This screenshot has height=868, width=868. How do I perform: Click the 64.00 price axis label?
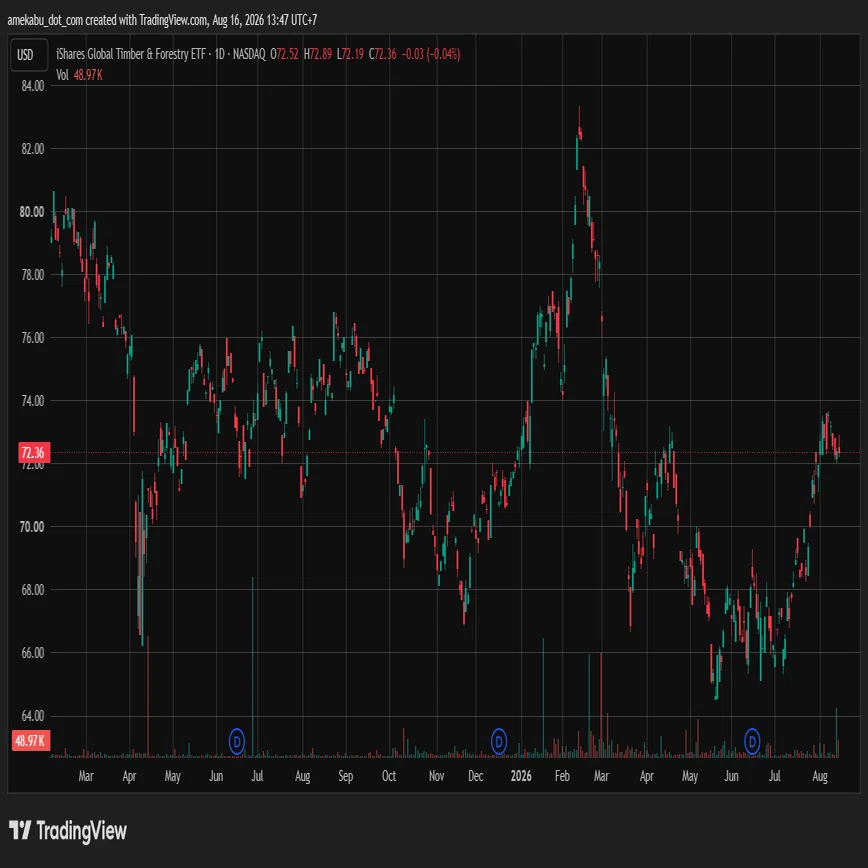(x=33, y=716)
